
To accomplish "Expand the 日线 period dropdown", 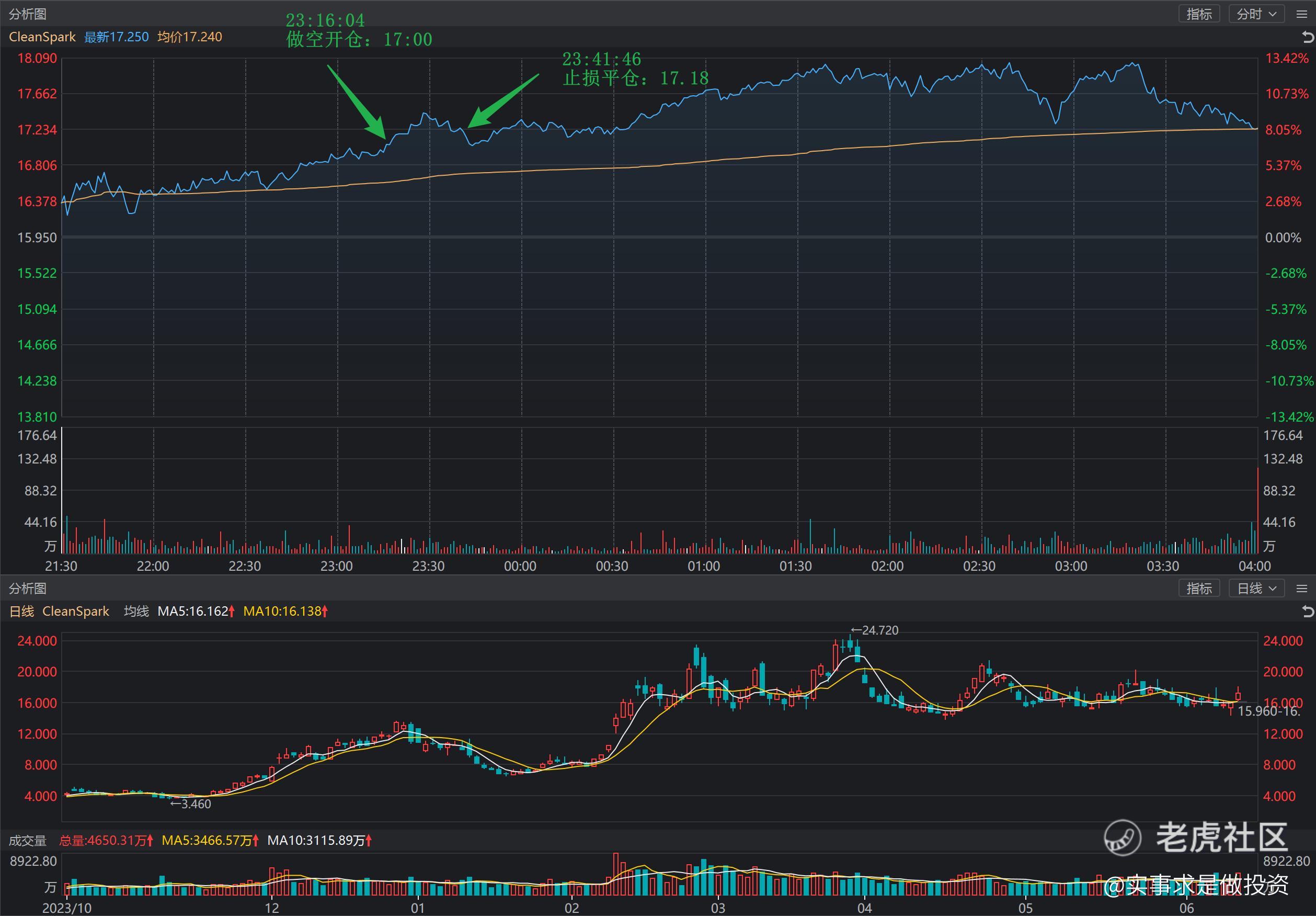I will pos(1256,589).
